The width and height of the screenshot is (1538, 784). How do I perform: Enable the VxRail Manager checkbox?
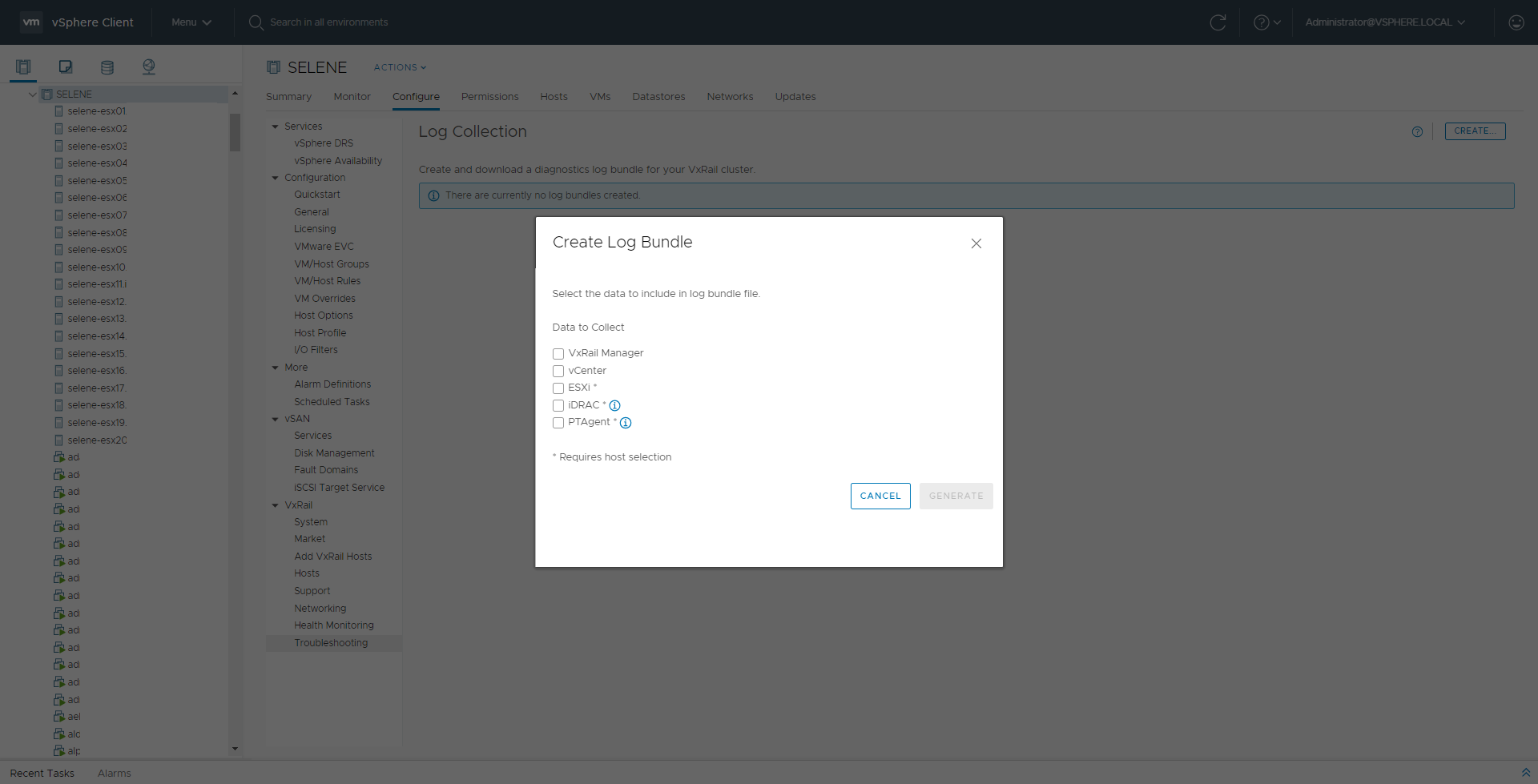(558, 354)
